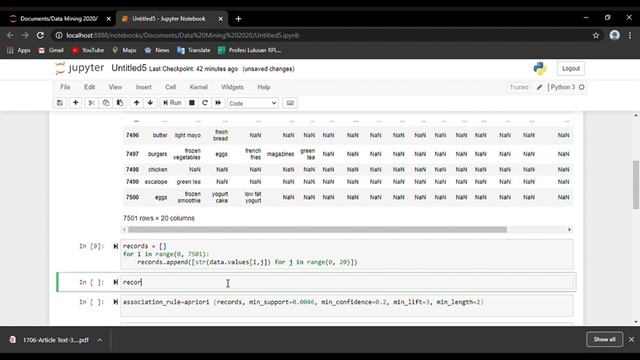The width and height of the screenshot is (640, 360).
Task: Open the Profesi Lulusan RPL bookmark
Action: coord(250,50)
